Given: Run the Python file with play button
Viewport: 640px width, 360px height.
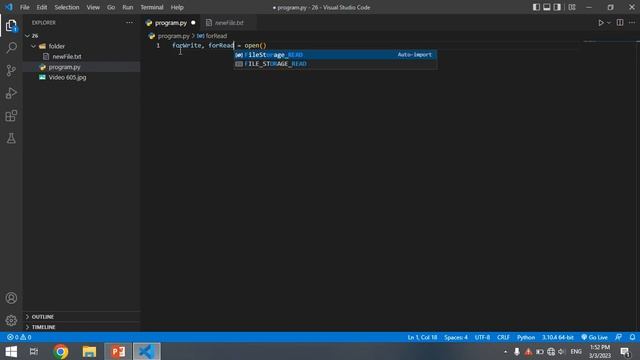Looking at the screenshot, I should tap(600, 23).
